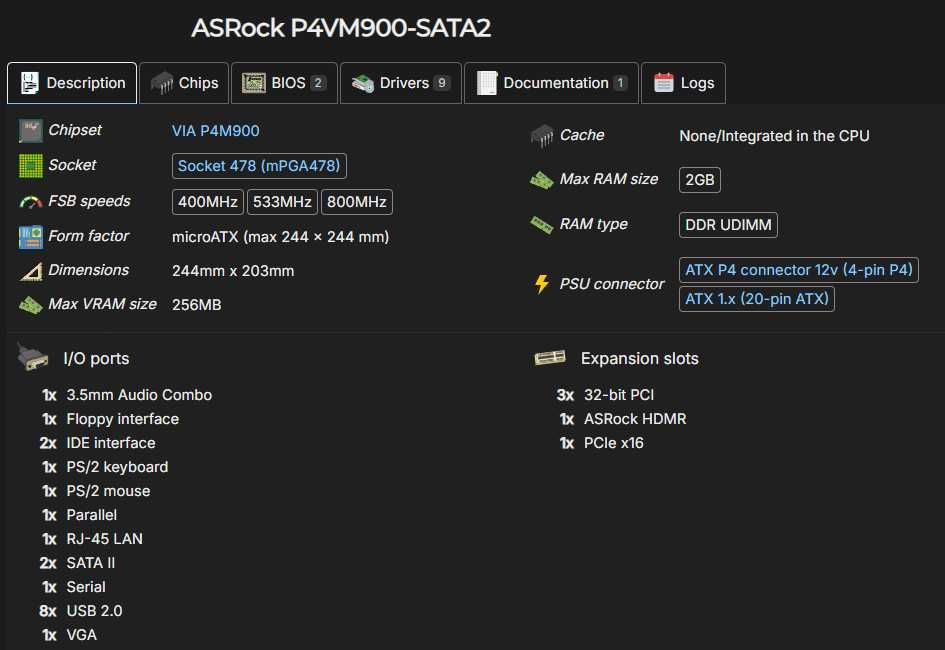The width and height of the screenshot is (945, 650).
Task: Click the Max RAM size memory icon
Action: [x=542, y=180]
